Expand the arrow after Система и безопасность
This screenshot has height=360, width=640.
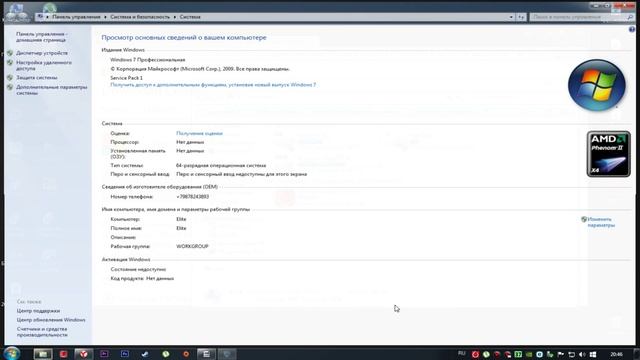pos(175,17)
